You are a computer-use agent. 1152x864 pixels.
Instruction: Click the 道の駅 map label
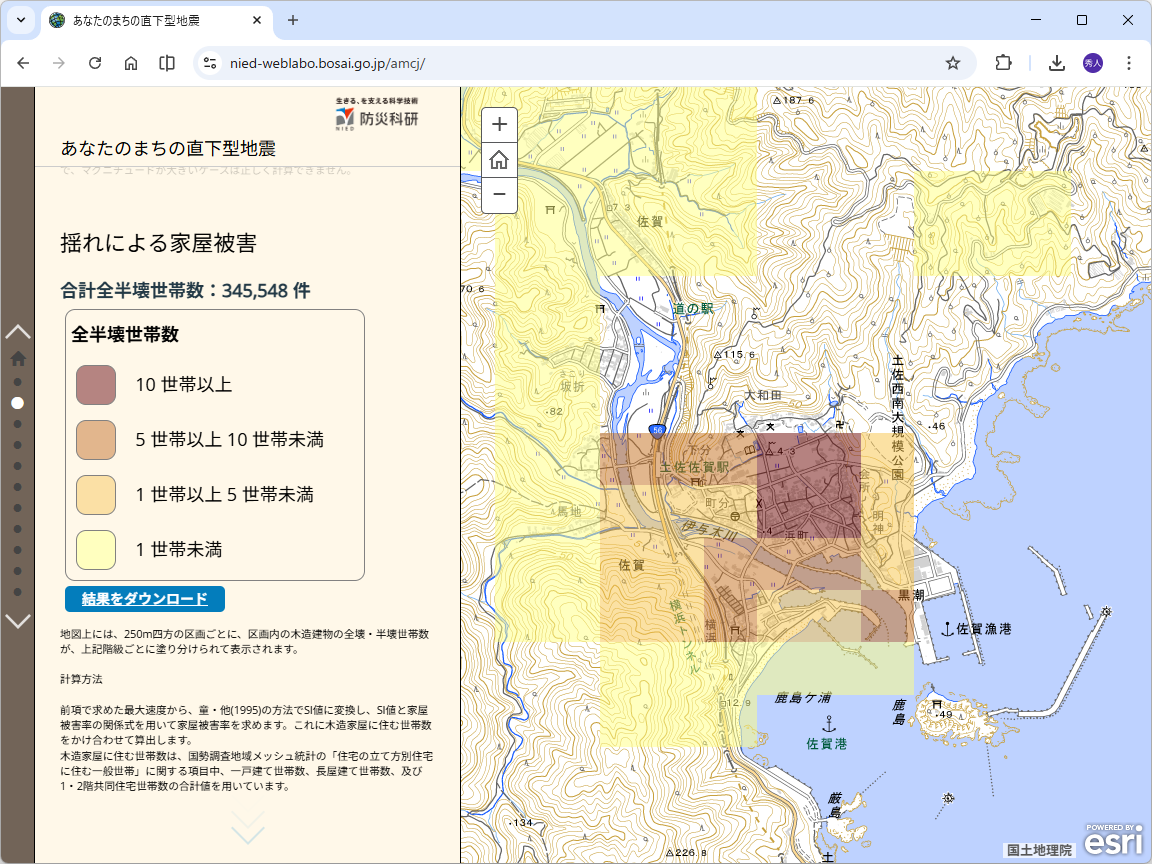tap(693, 309)
